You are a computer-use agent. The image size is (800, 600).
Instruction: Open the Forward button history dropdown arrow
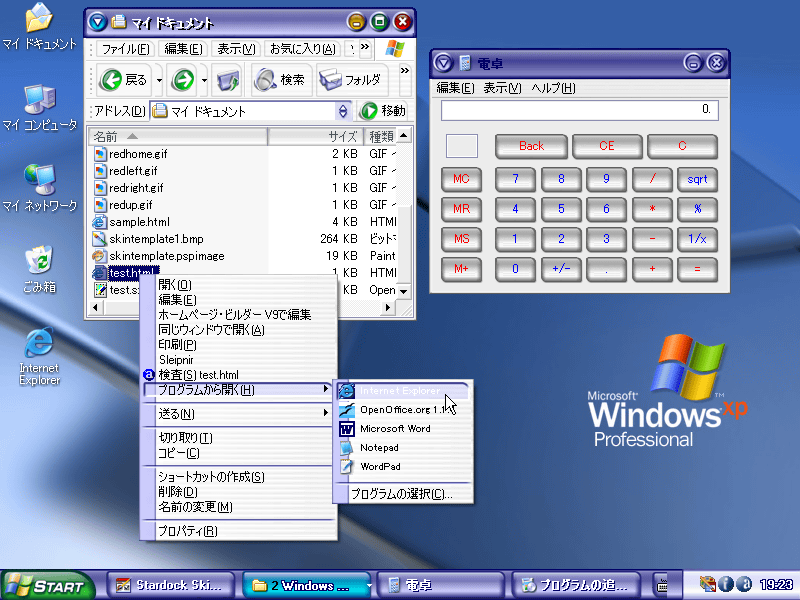[204, 80]
